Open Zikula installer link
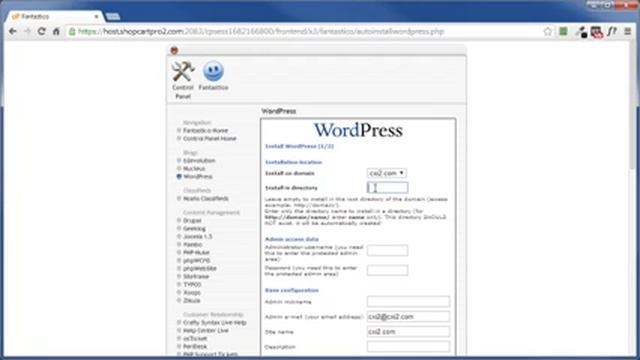 tap(191, 300)
